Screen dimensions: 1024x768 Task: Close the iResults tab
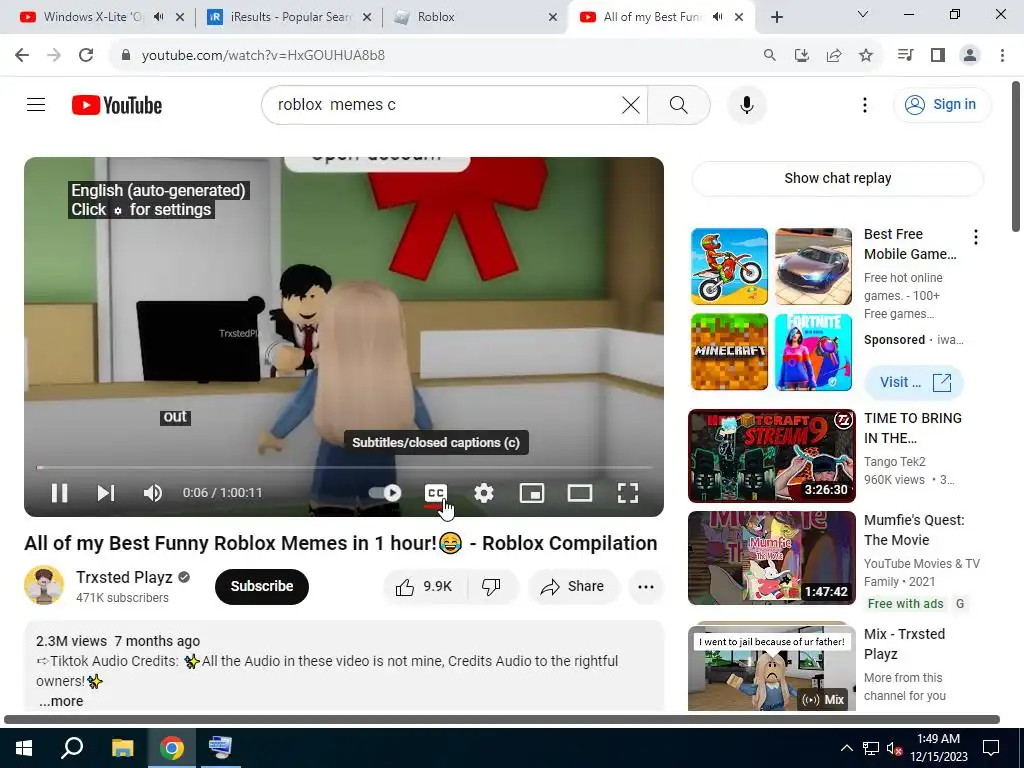(367, 17)
